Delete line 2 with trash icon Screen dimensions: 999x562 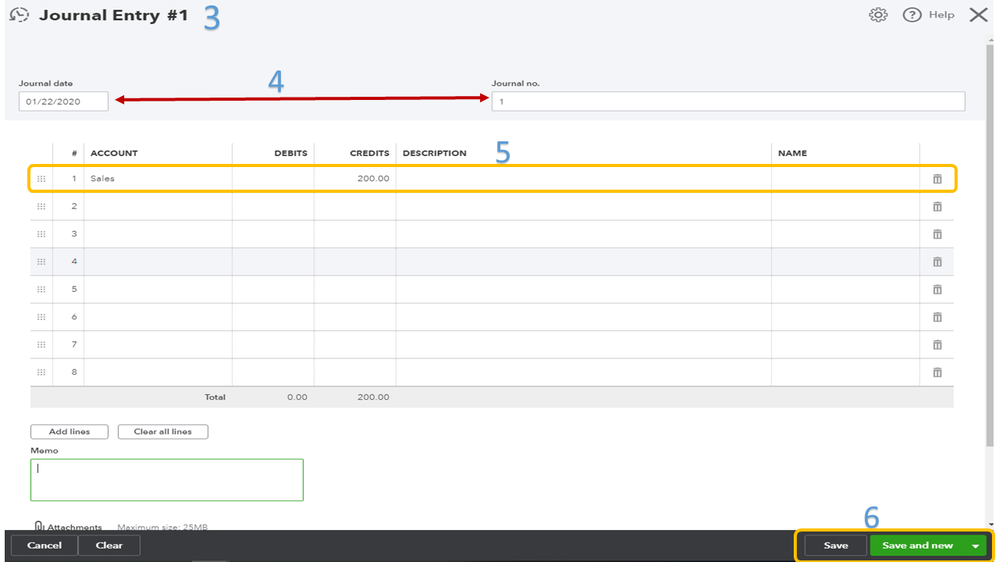(937, 206)
